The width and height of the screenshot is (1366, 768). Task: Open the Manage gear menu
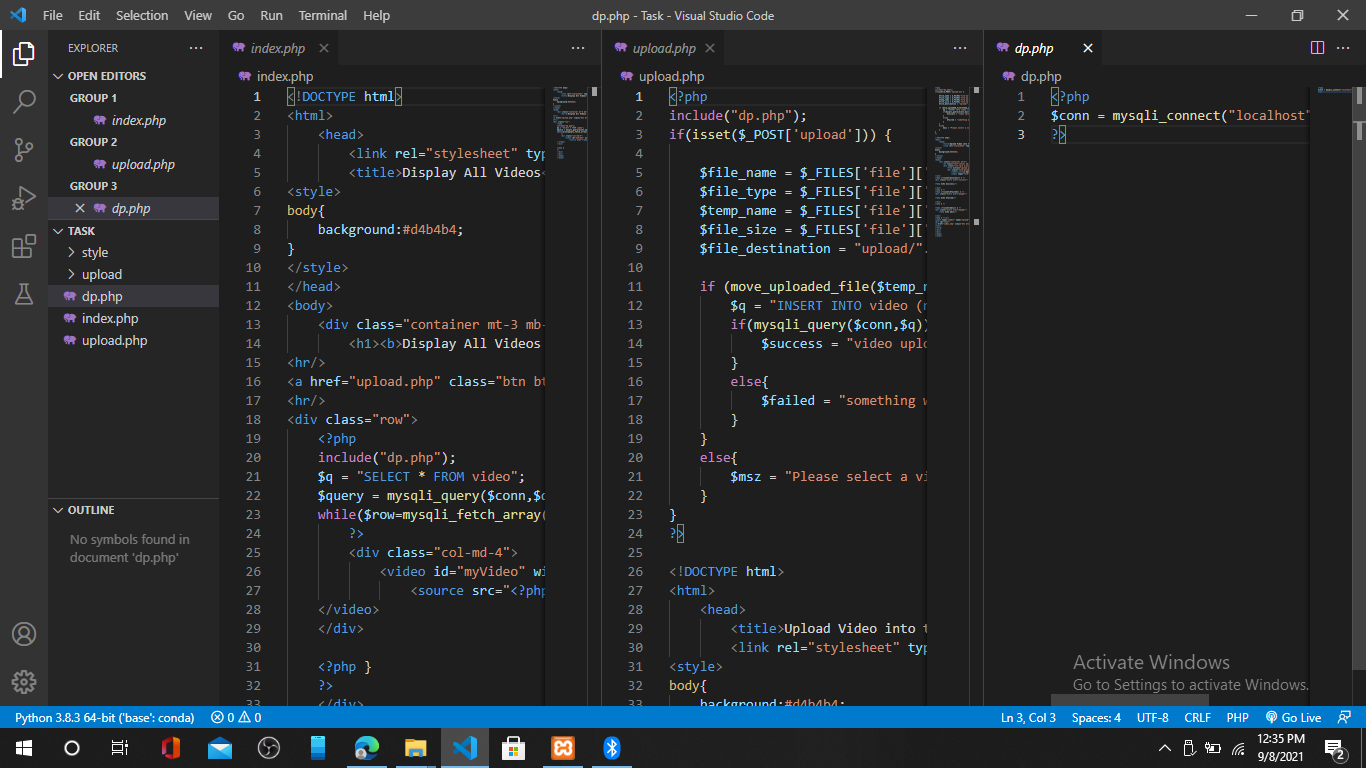(24, 682)
